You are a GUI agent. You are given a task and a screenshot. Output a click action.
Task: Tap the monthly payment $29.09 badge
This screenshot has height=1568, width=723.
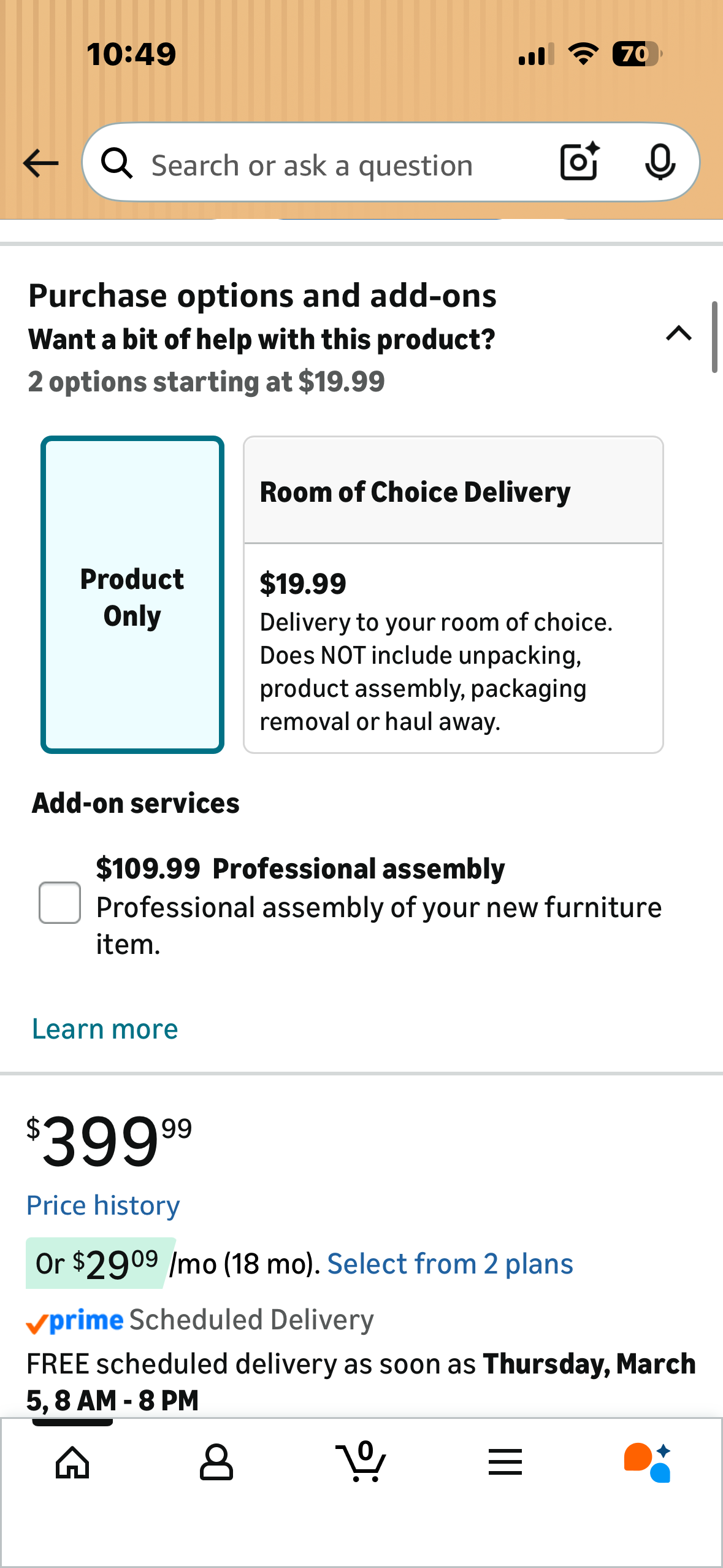click(x=98, y=1264)
